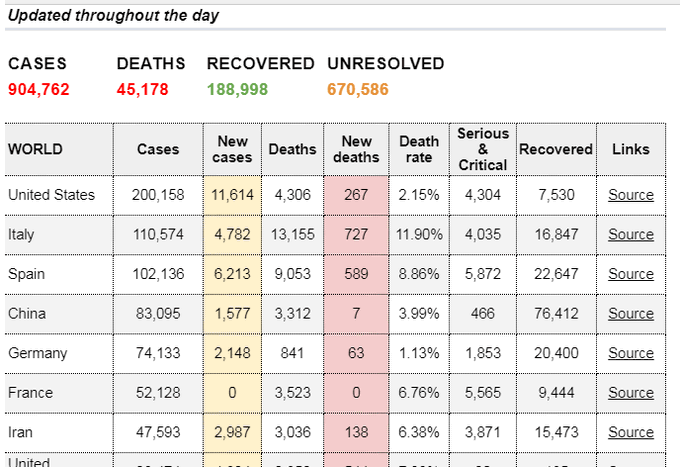Click the DEATHS summary heading
Screen dimensions: 680x467
pos(151,64)
